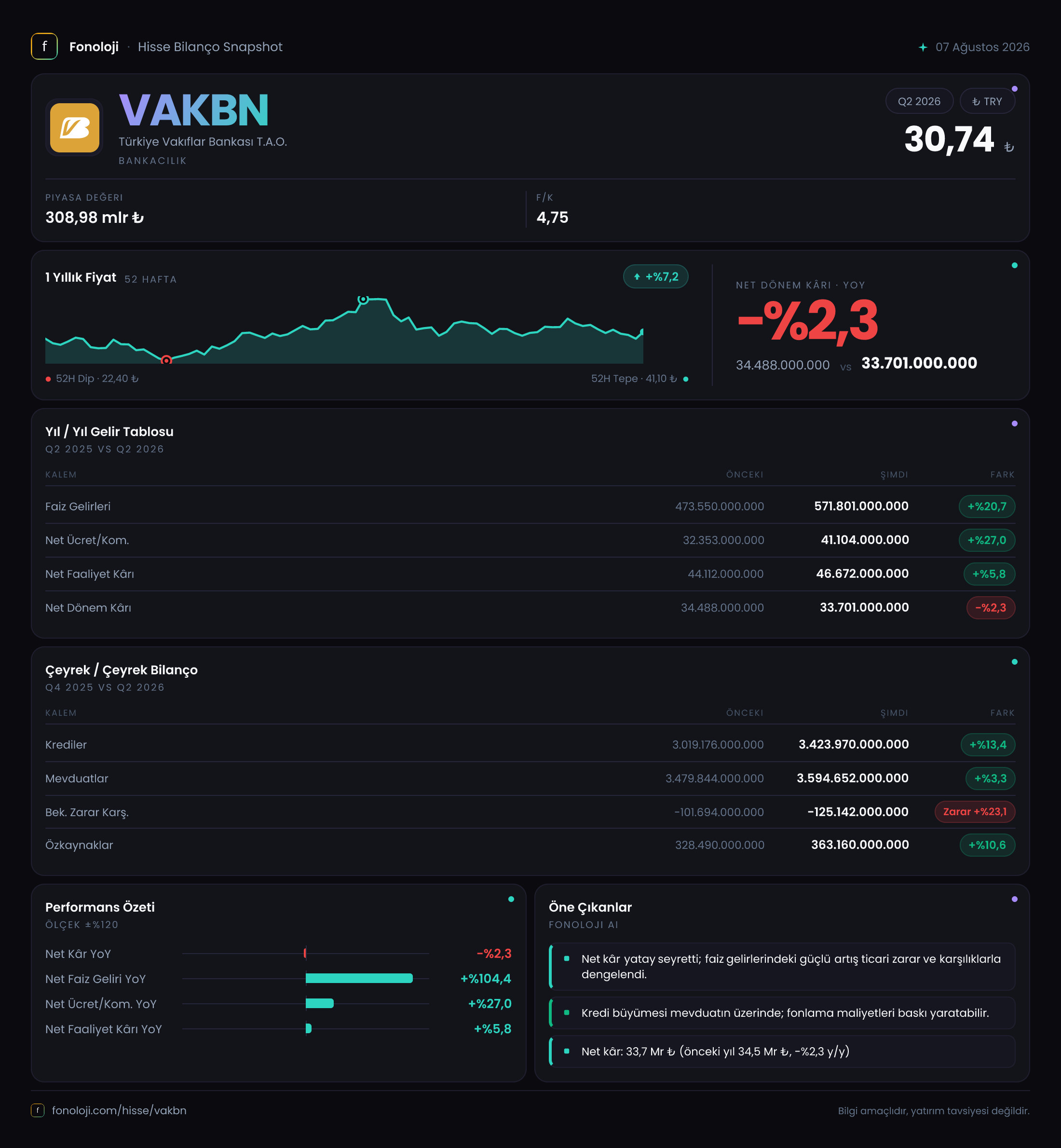1061x1148 pixels.
Task: Click the Net Faaliyet Kârı YoY bar
Action: click(x=308, y=1029)
